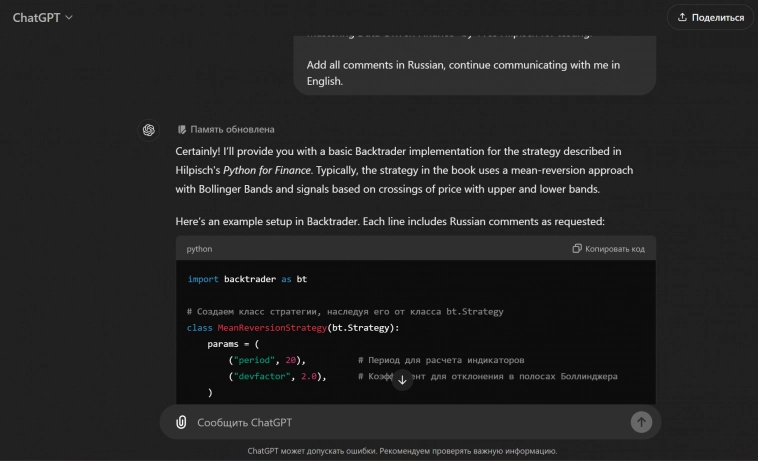Click the scroll-to-bottom down arrow
758x461 pixels.
402,380
